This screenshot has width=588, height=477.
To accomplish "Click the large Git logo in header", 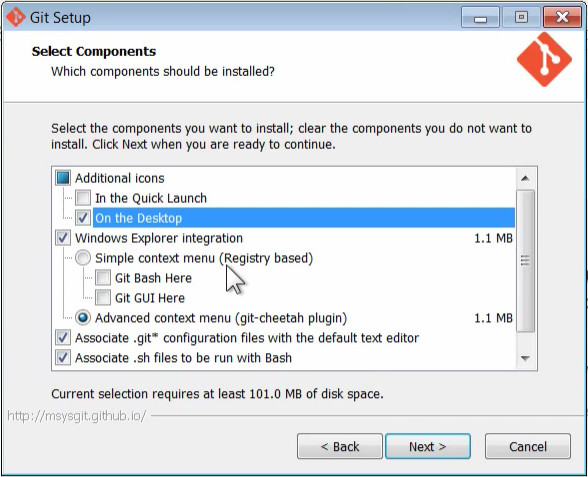I will click(x=544, y=59).
